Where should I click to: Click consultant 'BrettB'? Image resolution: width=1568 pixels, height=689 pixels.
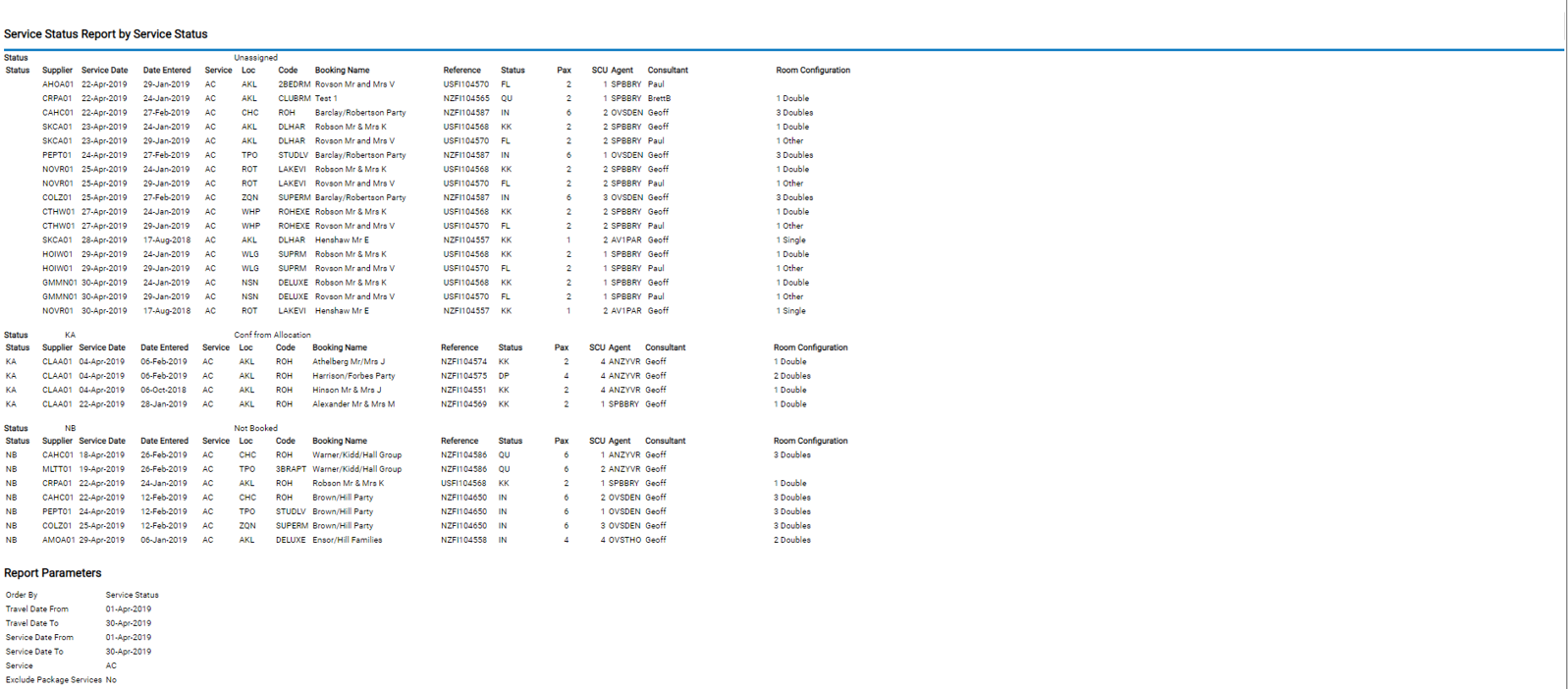[659, 98]
